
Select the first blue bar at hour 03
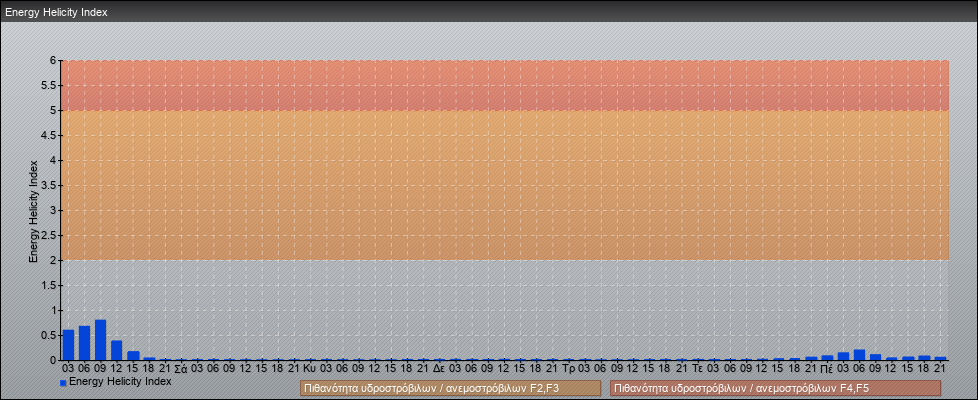click(x=68, y=345)
